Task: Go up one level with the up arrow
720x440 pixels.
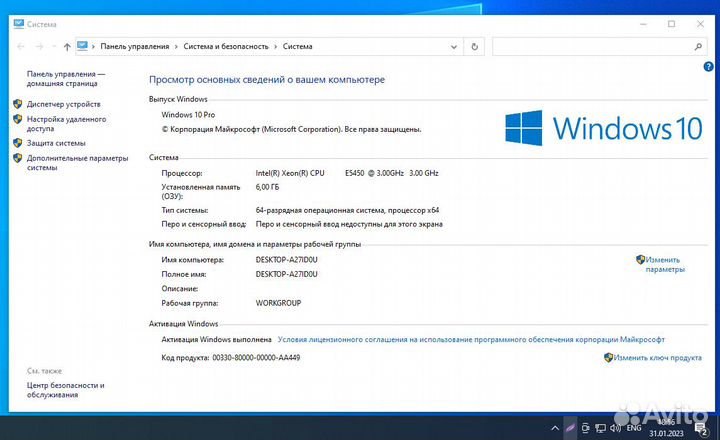Action: point(67,46)
